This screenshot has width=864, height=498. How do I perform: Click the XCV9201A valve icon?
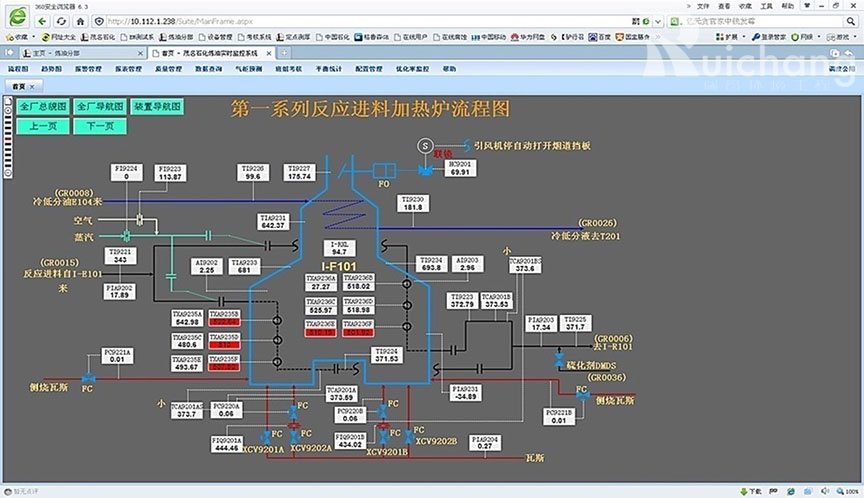pyautogui.click(x=265, y=436)
